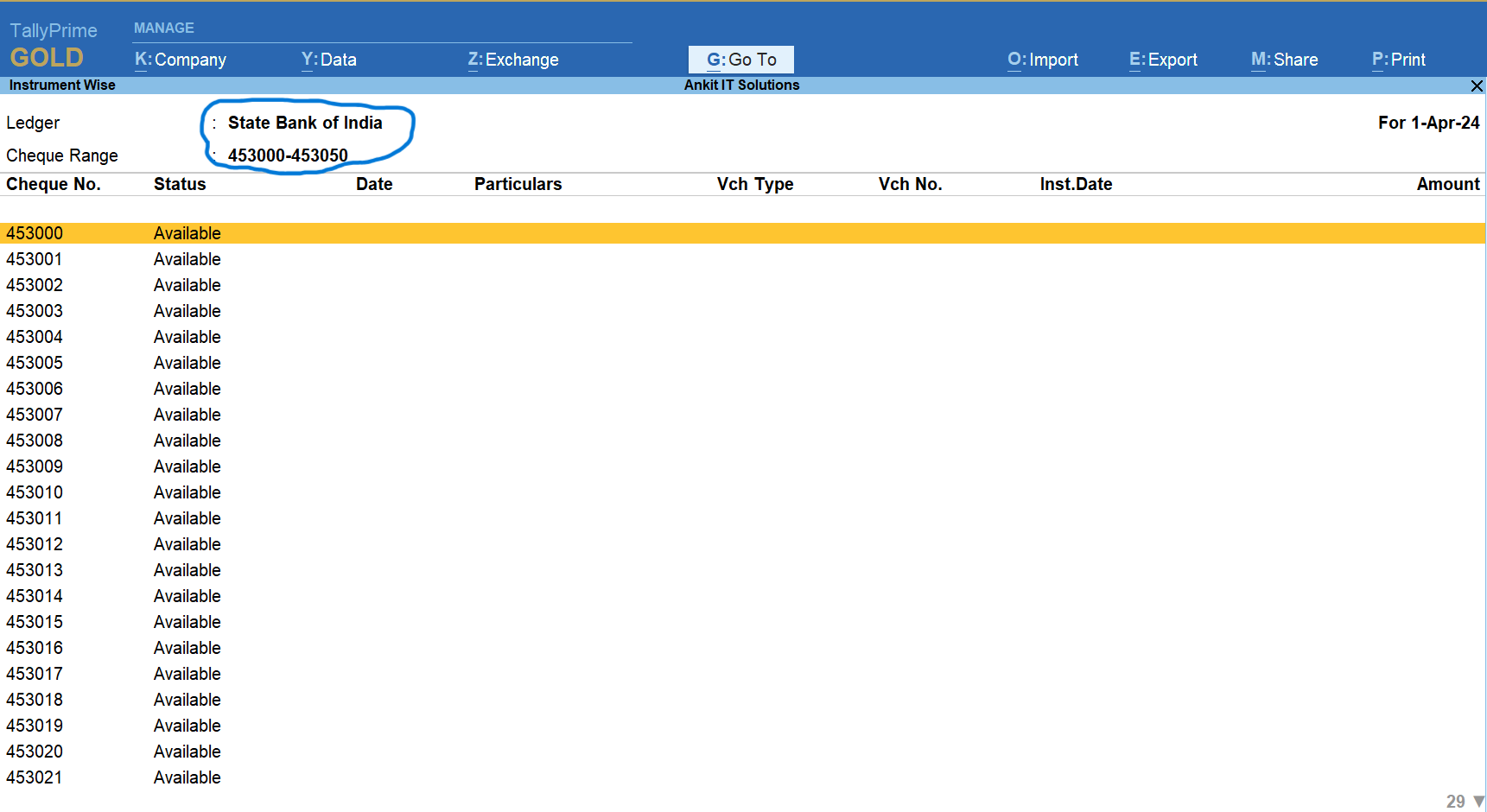Select cheque number 453012
Screen dimensions: 1487x812
(x=35, y=544)
